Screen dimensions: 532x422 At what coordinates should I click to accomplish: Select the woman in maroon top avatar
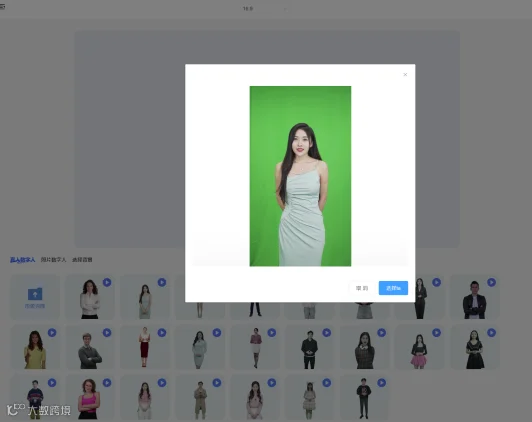[x=255, y=348]
